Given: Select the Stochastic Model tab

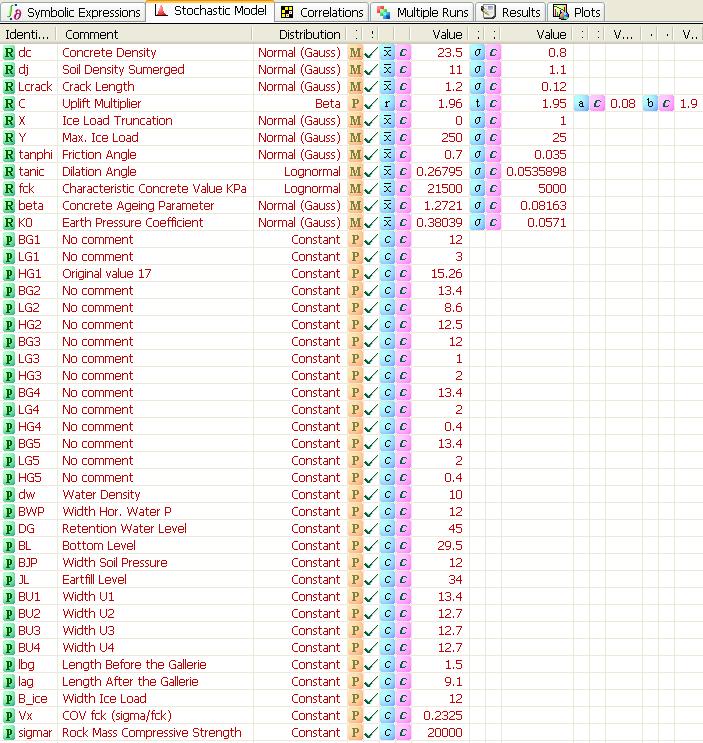Looking at the screenshot, I should coord(211,10).
